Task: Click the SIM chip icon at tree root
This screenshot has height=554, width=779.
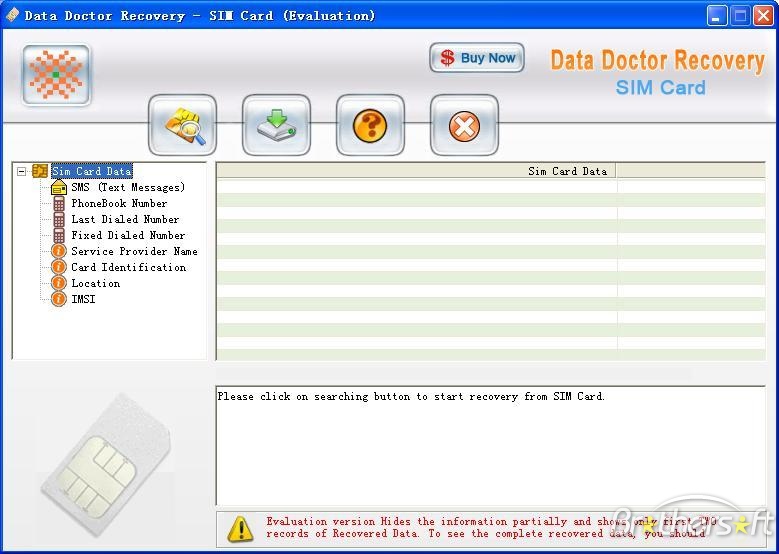Action: coord(40,171)
